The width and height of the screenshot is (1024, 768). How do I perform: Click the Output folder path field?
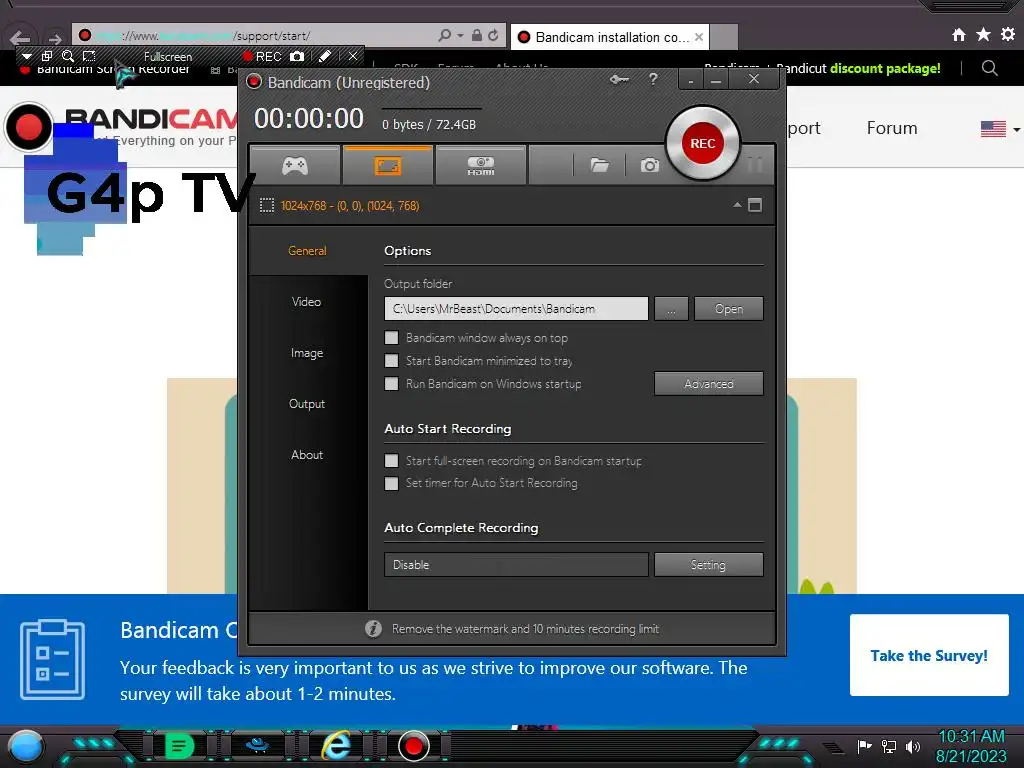516,309
